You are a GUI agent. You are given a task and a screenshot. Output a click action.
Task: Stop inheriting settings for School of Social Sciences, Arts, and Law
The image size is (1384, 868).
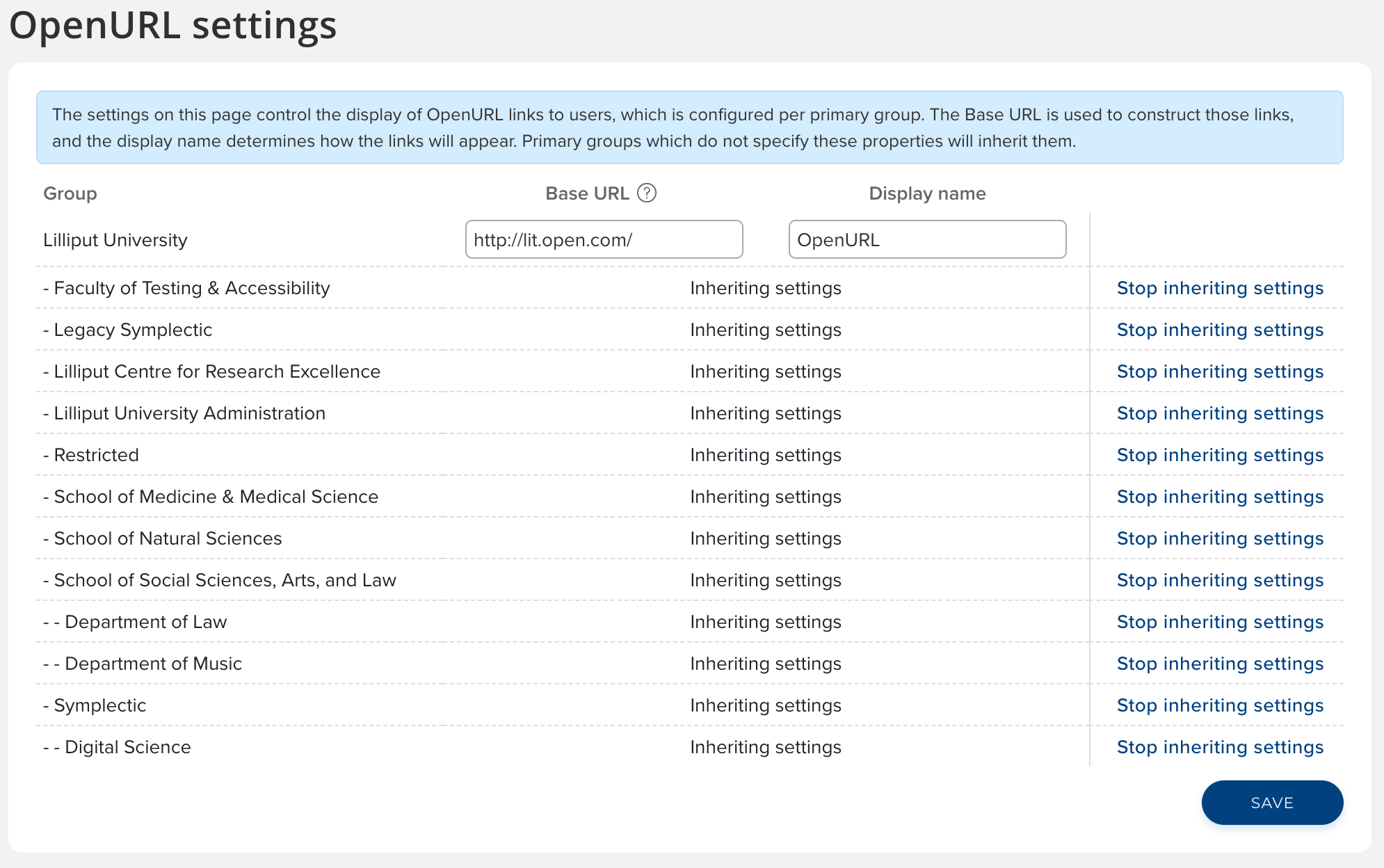coord(1220,580)
